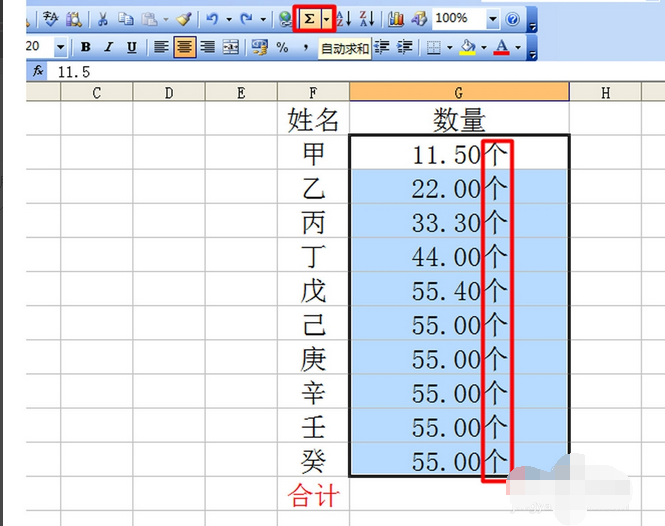Open the Chart Wizard
This screenshot has height=526, width=665.
point(396,19)
